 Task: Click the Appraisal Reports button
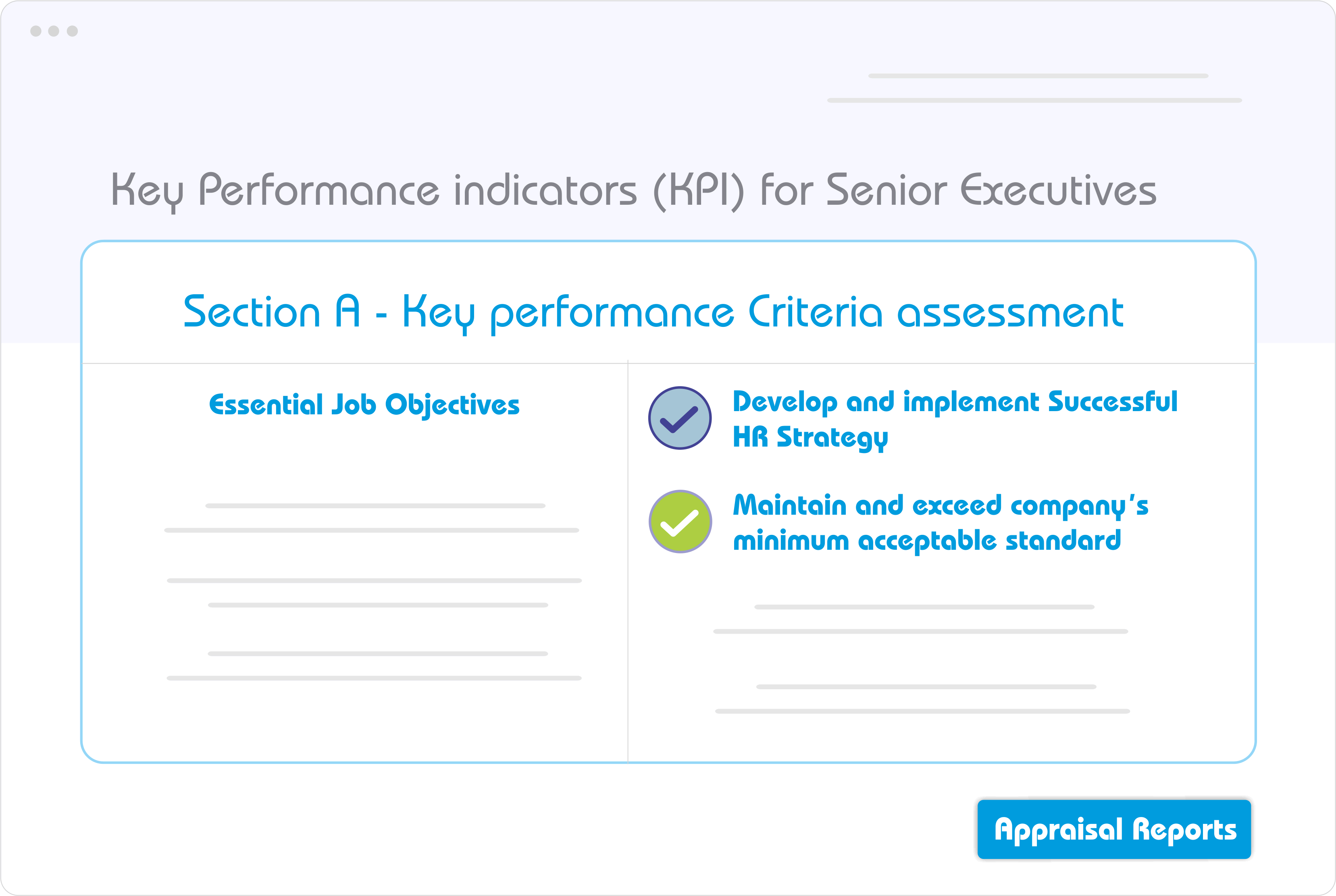point(1114,829)
